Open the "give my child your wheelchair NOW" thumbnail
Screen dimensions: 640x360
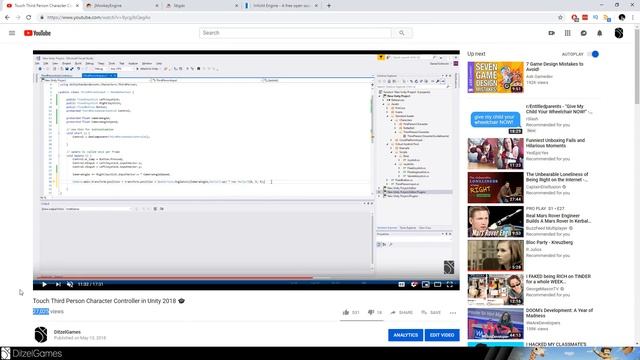[x=496, y=119]
